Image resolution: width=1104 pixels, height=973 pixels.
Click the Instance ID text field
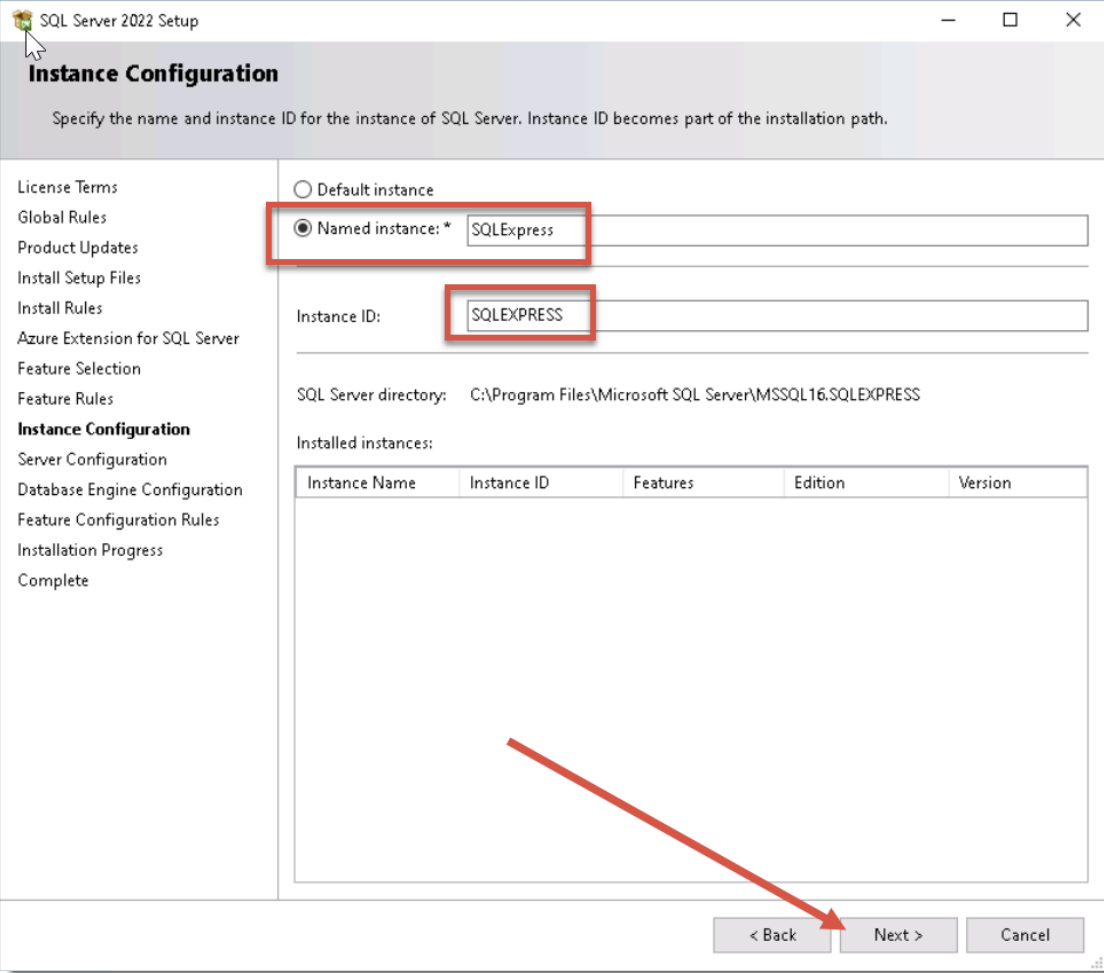tap(777, 315)
